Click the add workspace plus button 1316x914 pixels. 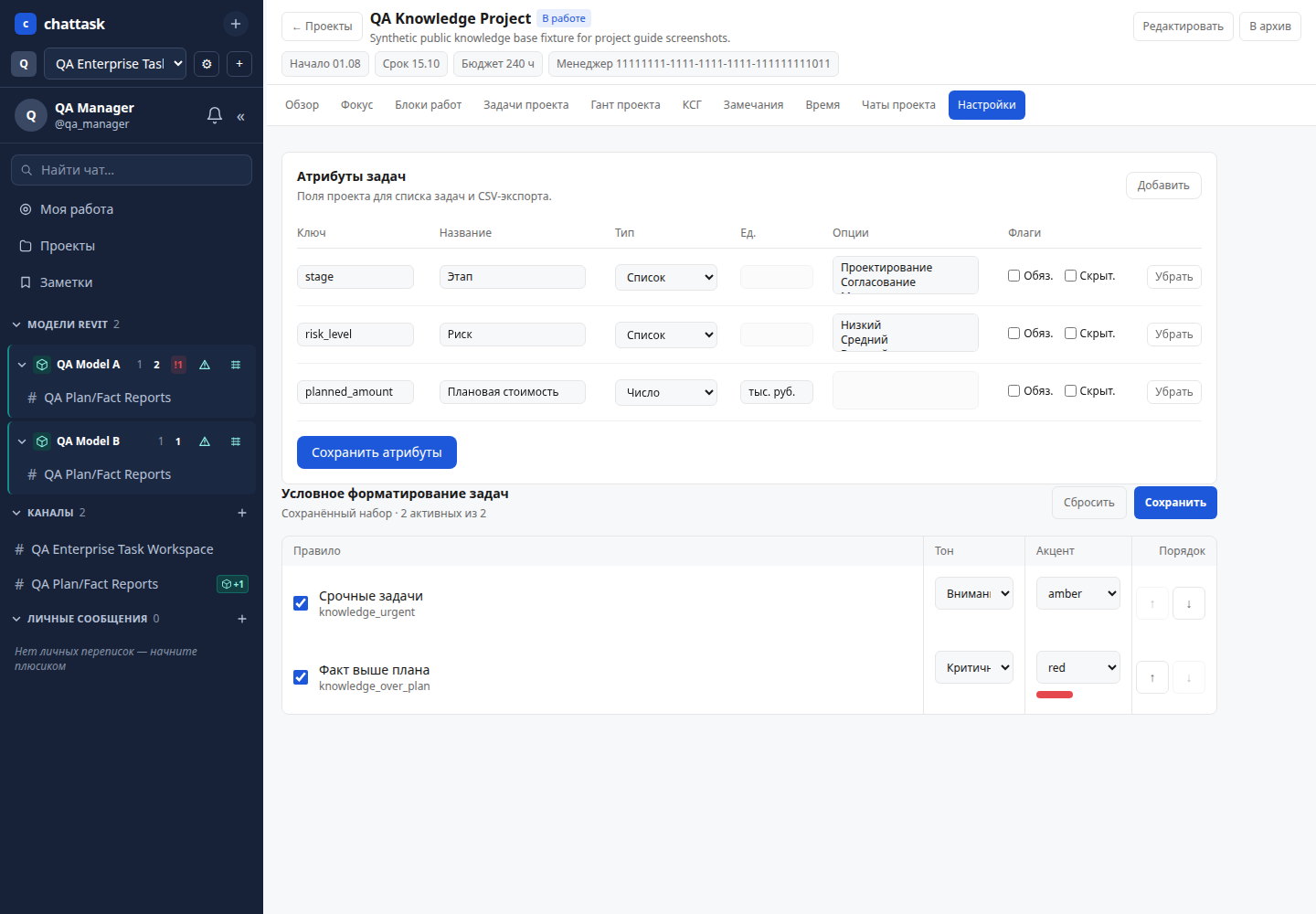239,64
